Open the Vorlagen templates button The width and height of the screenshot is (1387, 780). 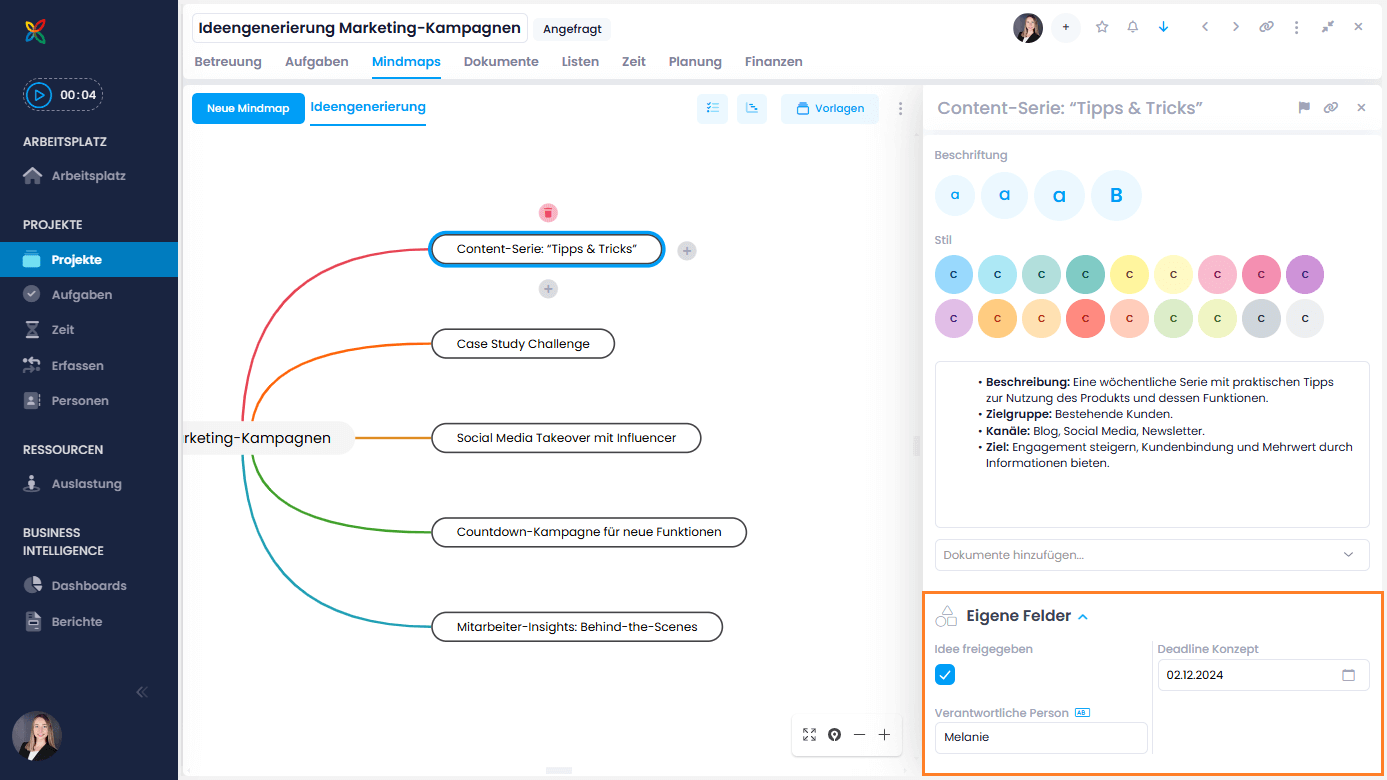pos(829,108)
